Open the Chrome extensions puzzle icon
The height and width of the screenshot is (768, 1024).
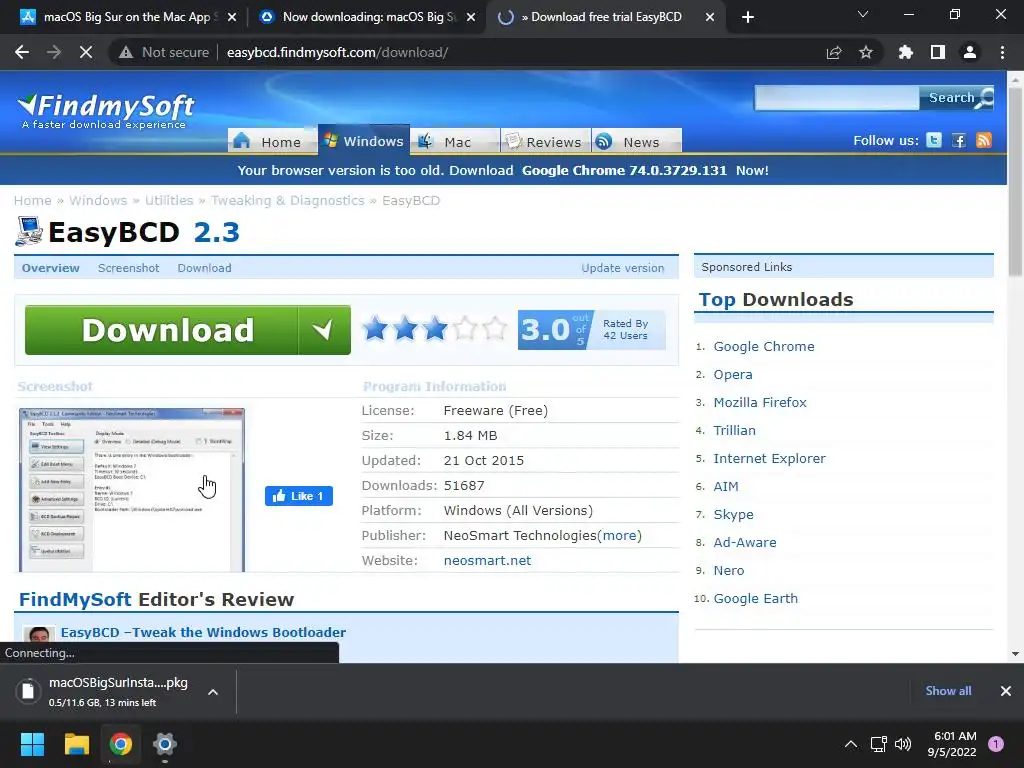pos(905,52)
